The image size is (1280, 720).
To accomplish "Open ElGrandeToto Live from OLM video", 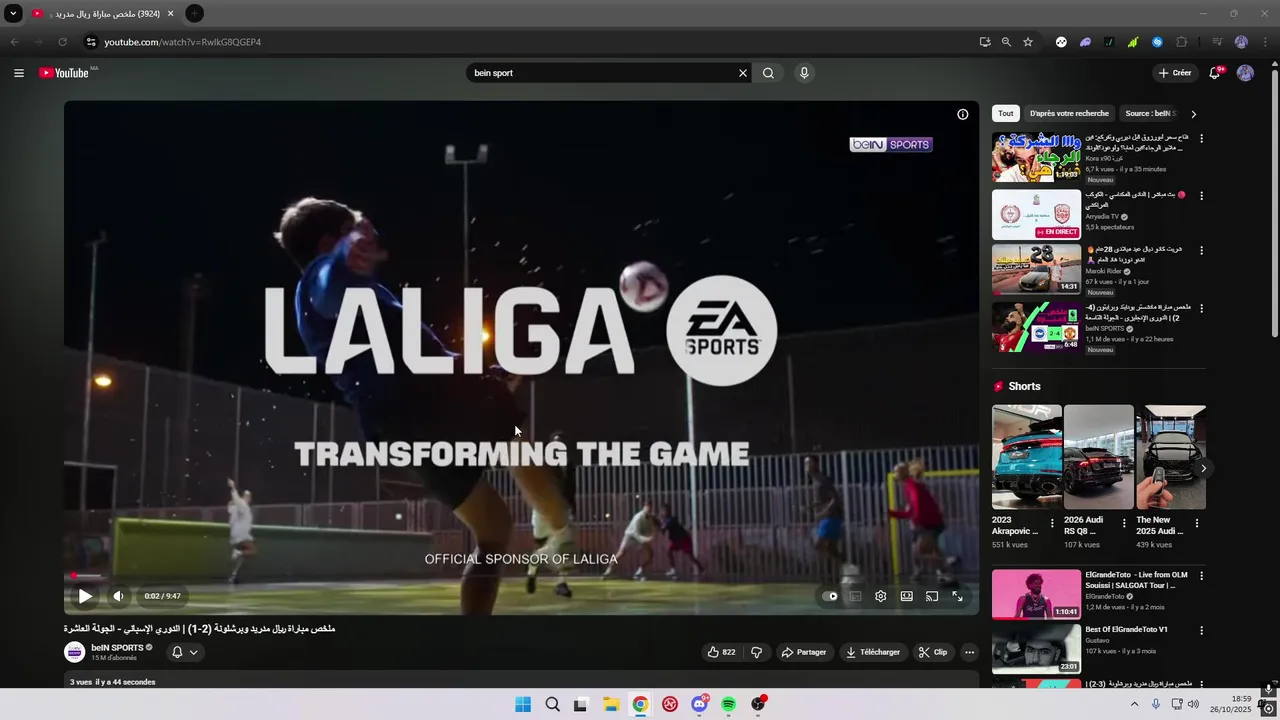I will point(1036,594).
